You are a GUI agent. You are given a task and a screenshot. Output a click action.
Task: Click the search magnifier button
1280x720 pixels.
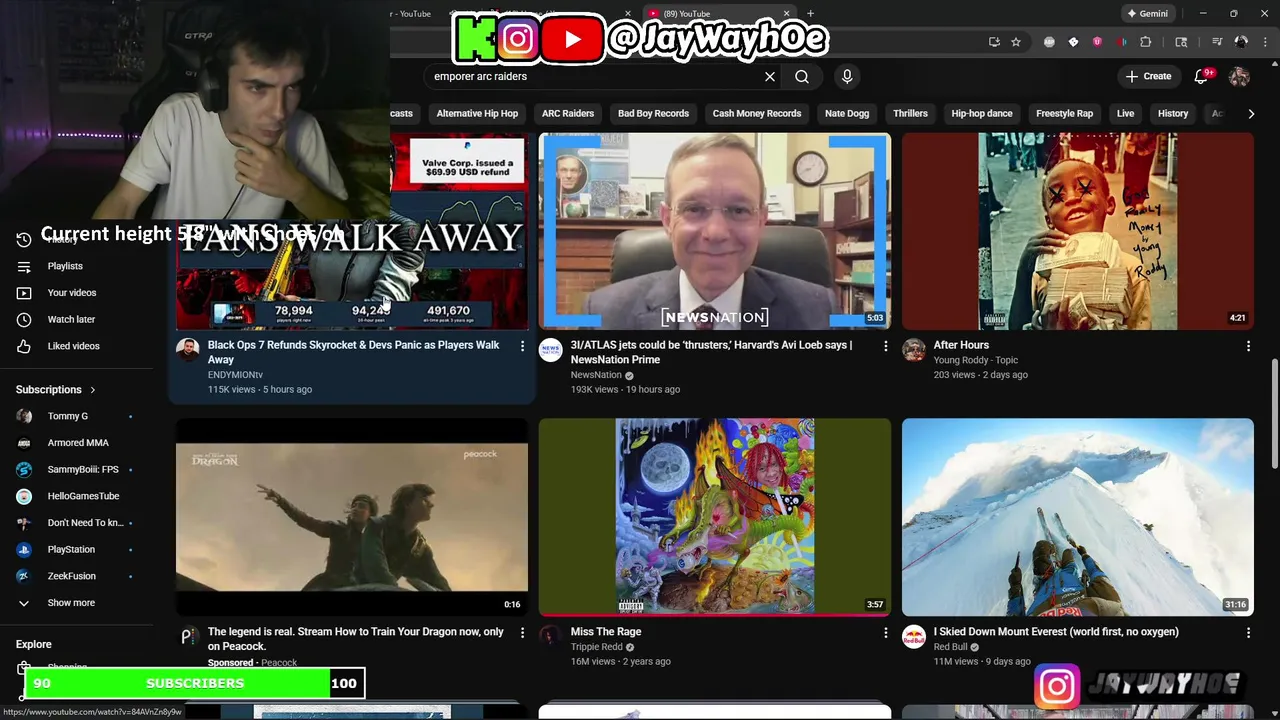click(x=802, y=77)
